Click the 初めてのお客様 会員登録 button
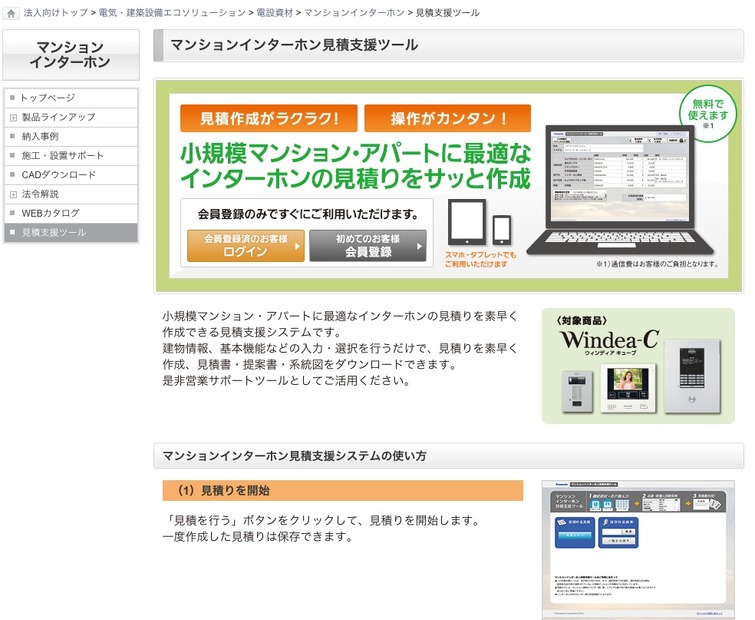755x620 pixels. pos(368,245)
